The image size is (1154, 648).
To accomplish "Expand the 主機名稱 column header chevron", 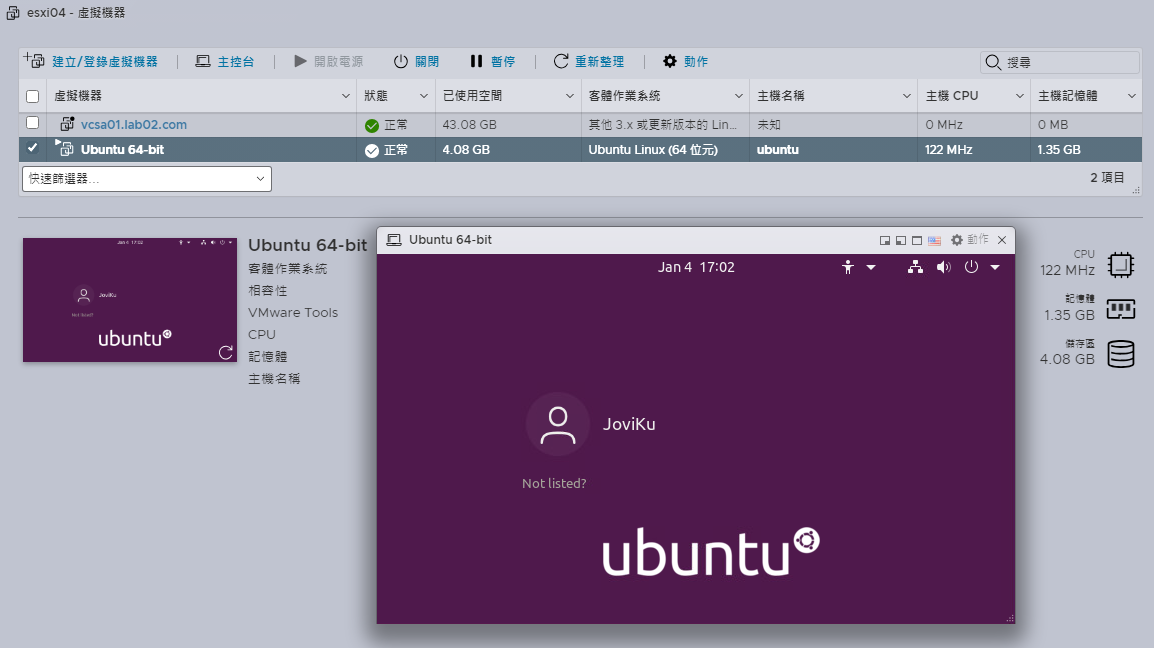I will point(907,96).
